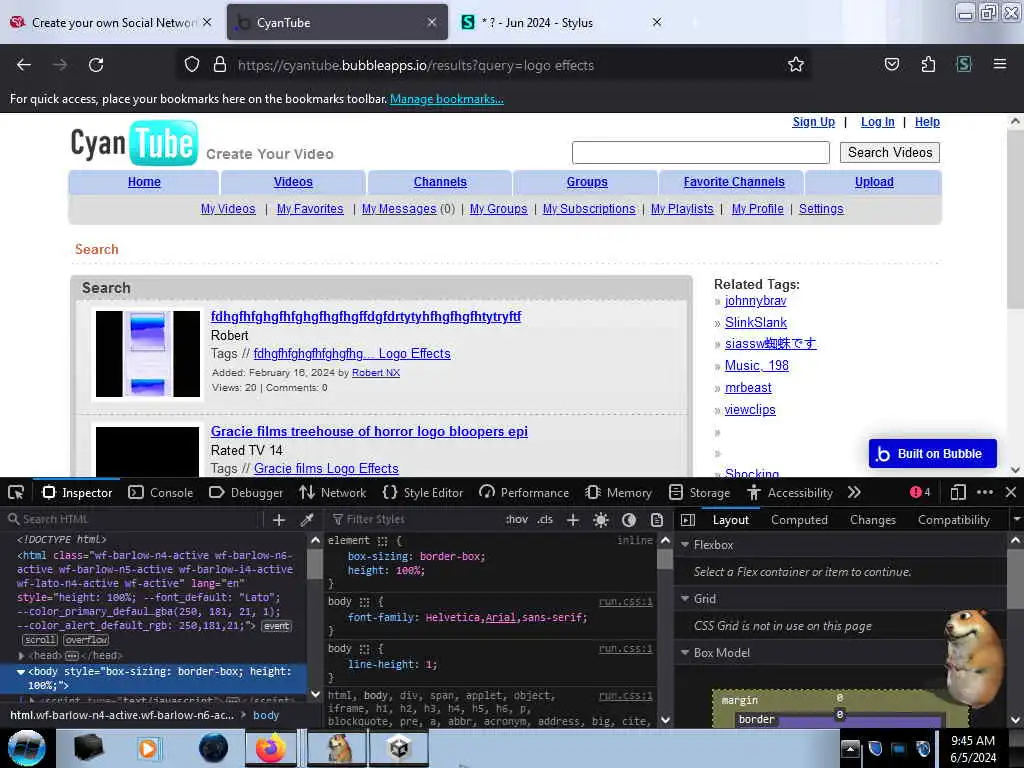Viewport: 1024px width, 768px height.
Task: Click the CyanTube logo image
Action: [134, 143]
